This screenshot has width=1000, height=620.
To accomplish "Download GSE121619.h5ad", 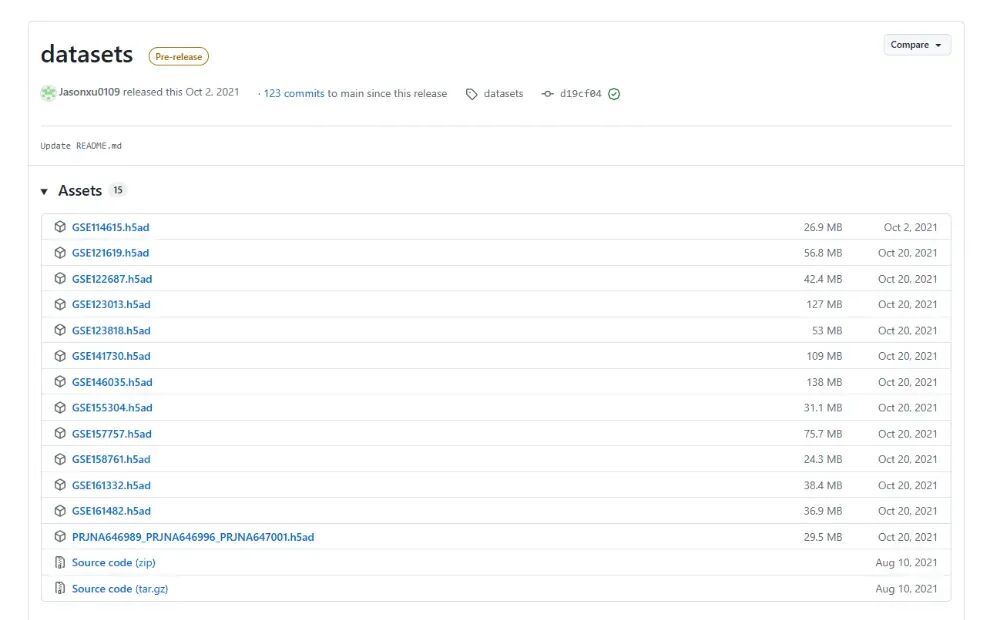I will click(x=110, y=253).
